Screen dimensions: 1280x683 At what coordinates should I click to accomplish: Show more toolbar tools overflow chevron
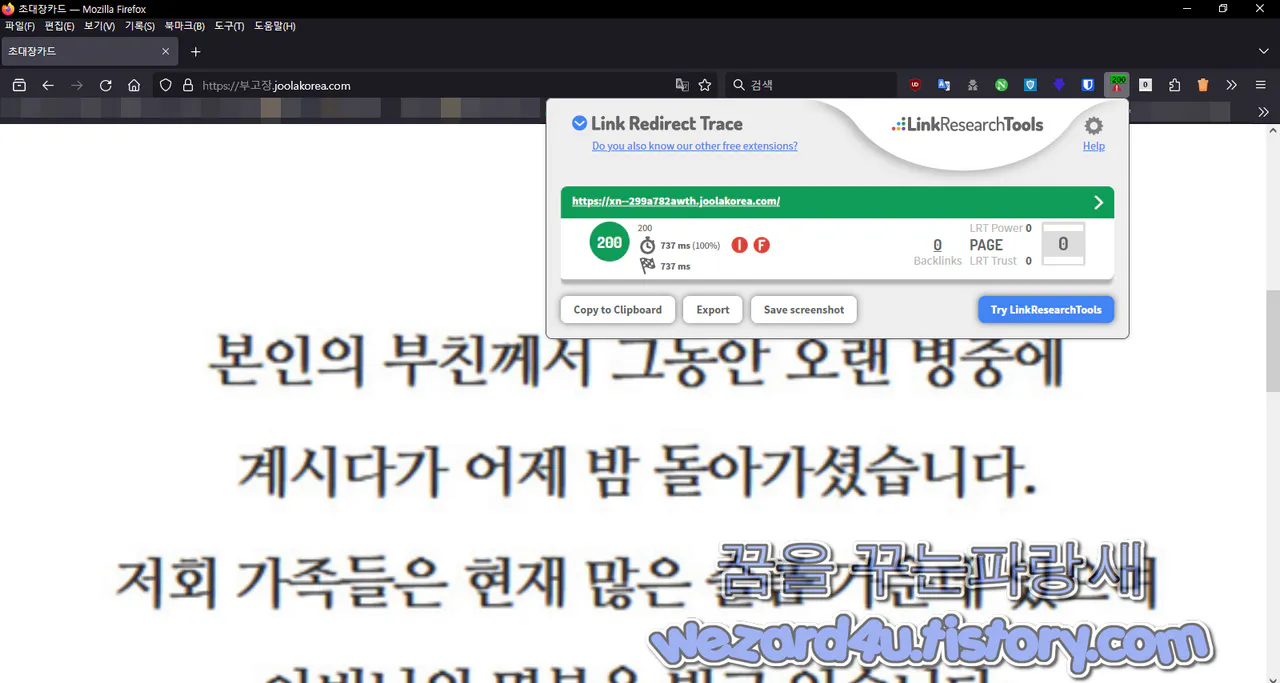coord(1232,85)
